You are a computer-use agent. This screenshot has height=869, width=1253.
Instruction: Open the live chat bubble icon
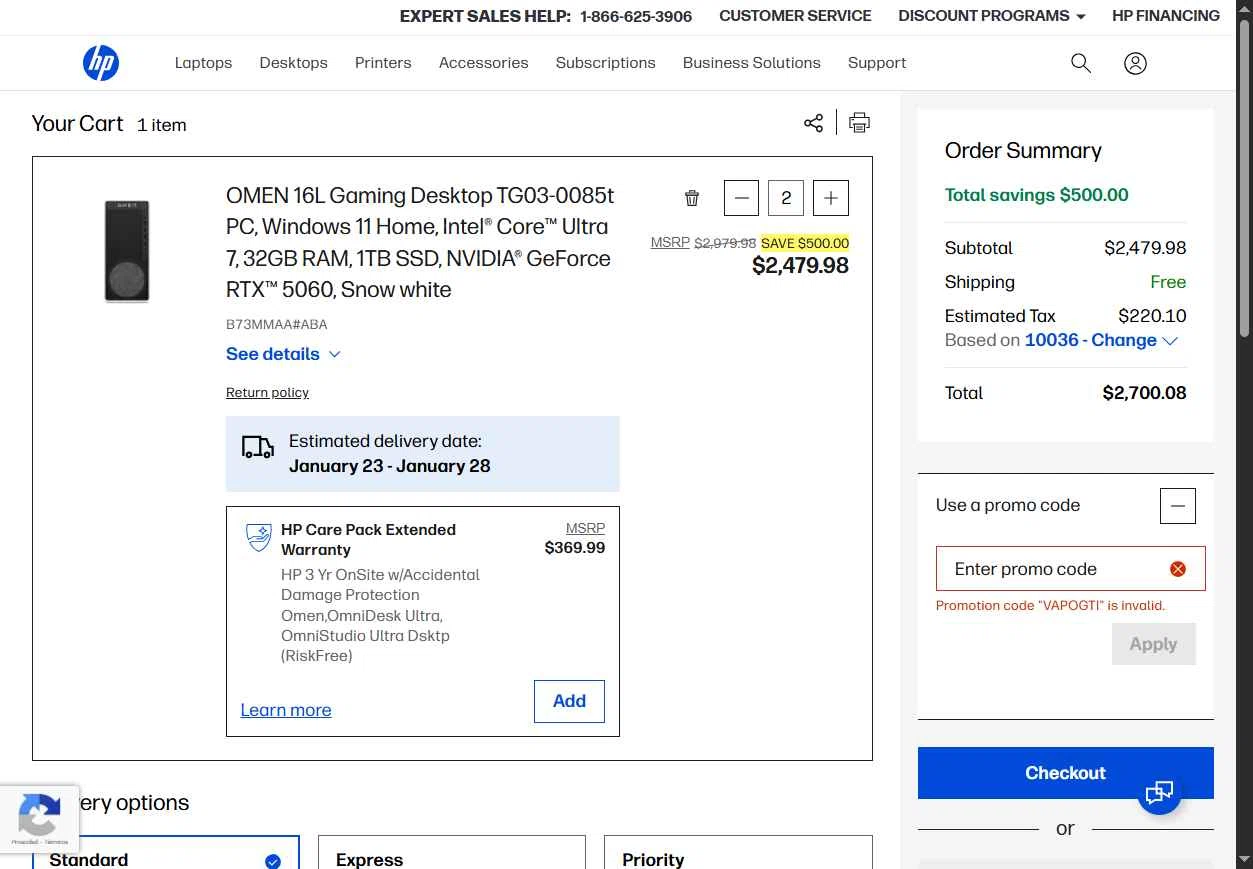pos(1159,793)
